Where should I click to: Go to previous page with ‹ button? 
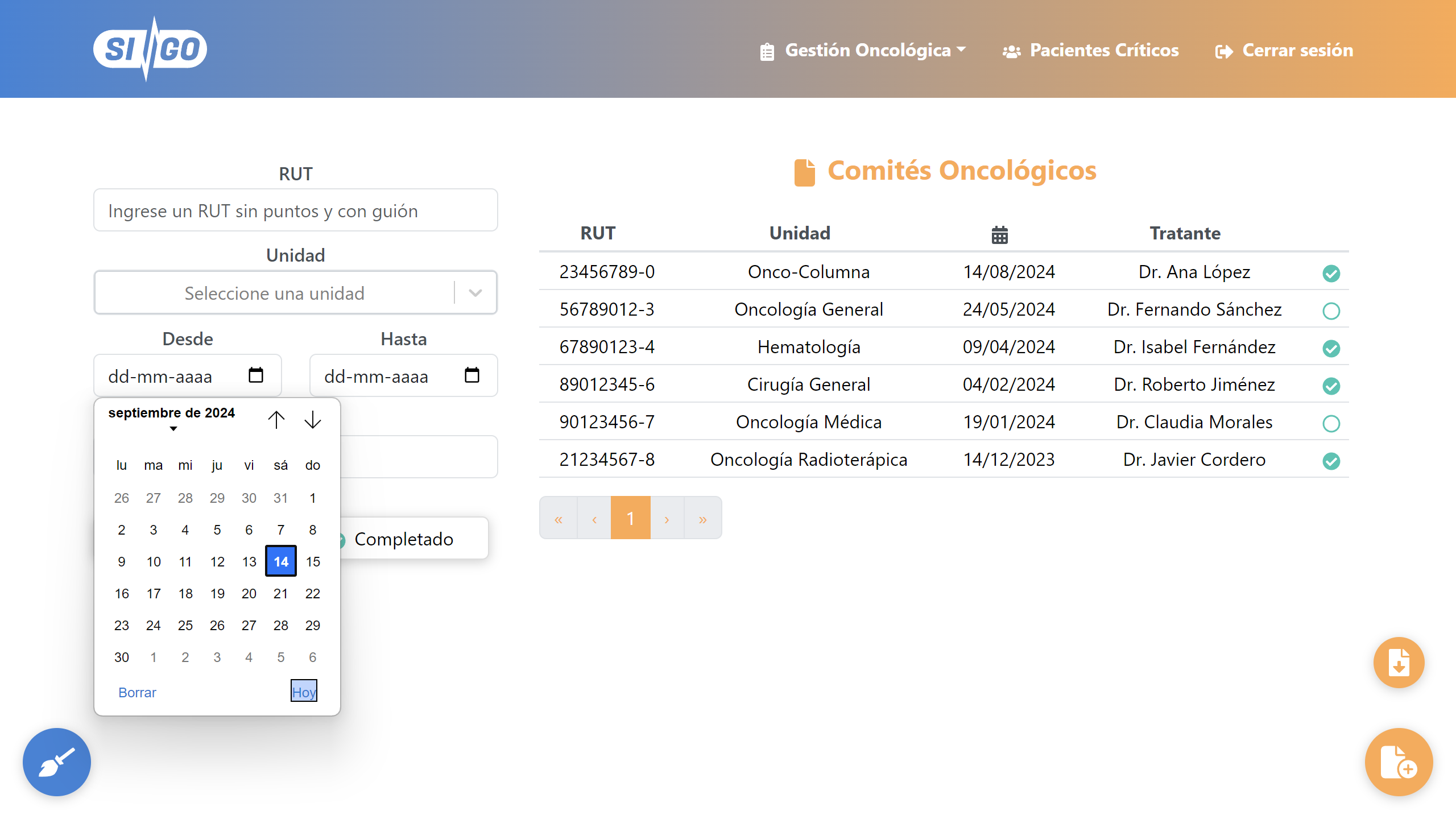coord(594,518)
